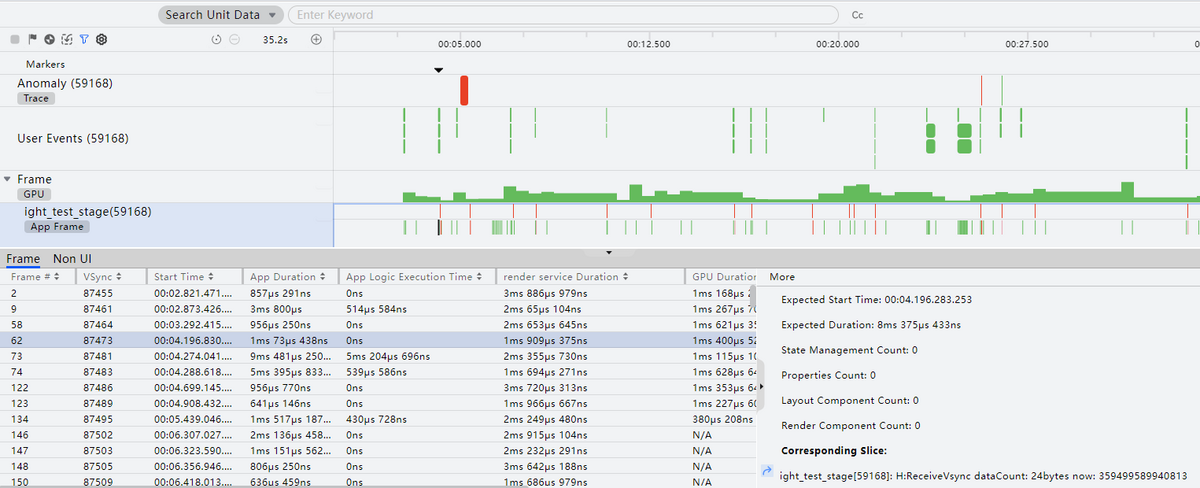This screenshot has height=488, width=1200.
Task: Jump to corresponding slice via blue arrow
Action: click(x=767, y=471)
